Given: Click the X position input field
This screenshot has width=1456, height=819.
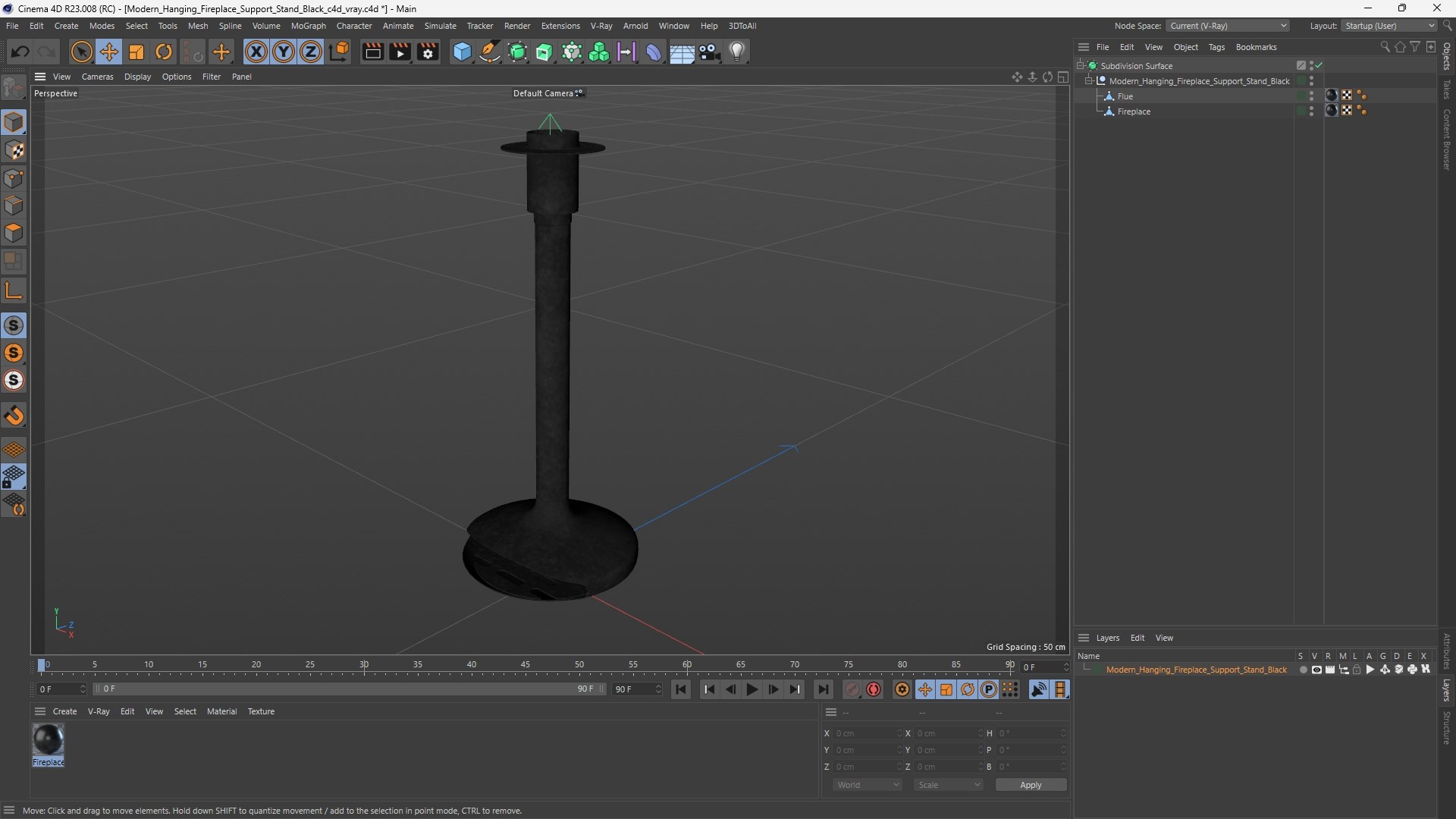Looking at the screenshot, I should click(x=867, y=733).
